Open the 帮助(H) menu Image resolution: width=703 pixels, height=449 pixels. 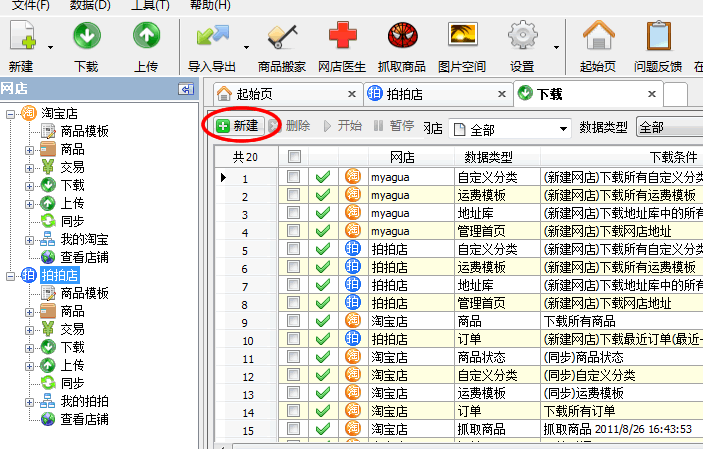click(x=210, y=5)
